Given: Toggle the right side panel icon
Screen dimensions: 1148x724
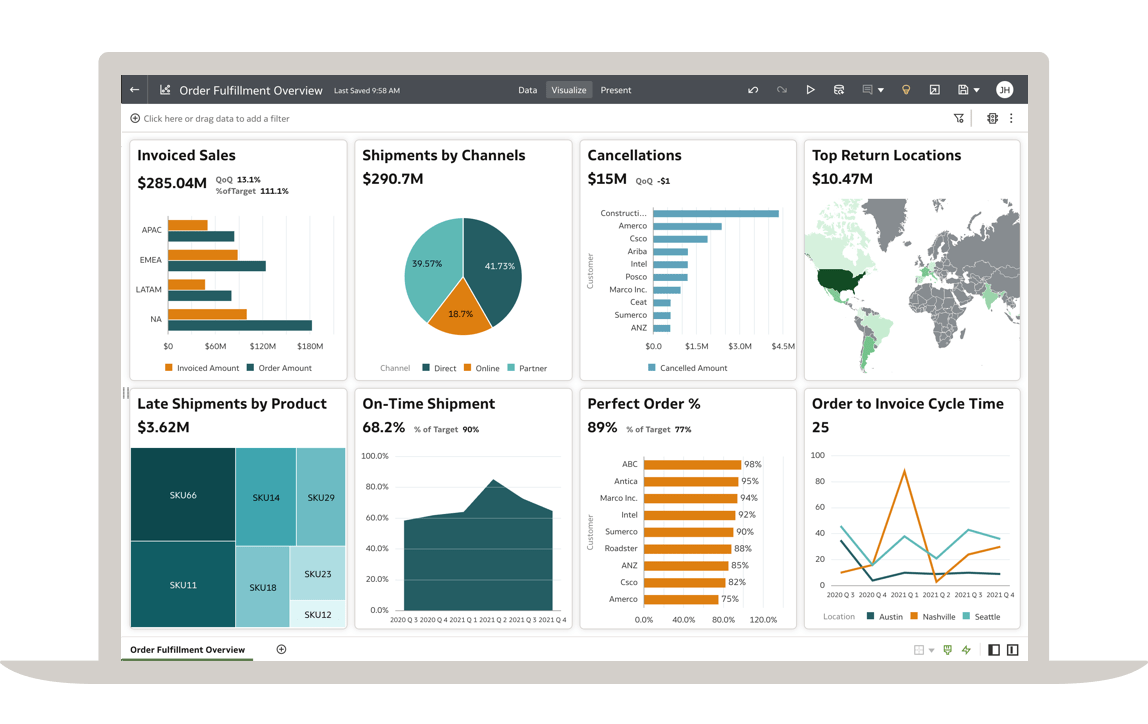Looking at the screenshot, I should coord(1012,650).
